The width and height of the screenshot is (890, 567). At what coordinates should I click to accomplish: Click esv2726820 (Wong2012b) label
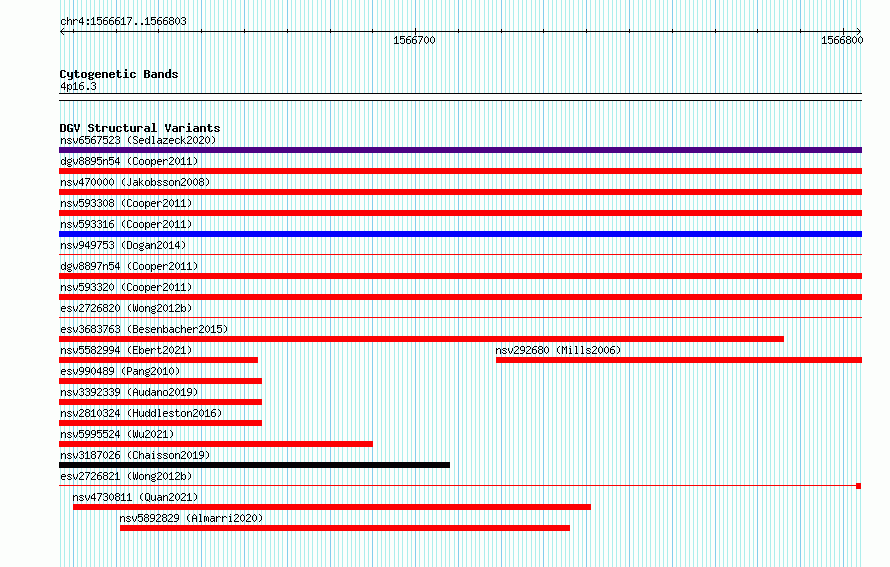[126, 308]
